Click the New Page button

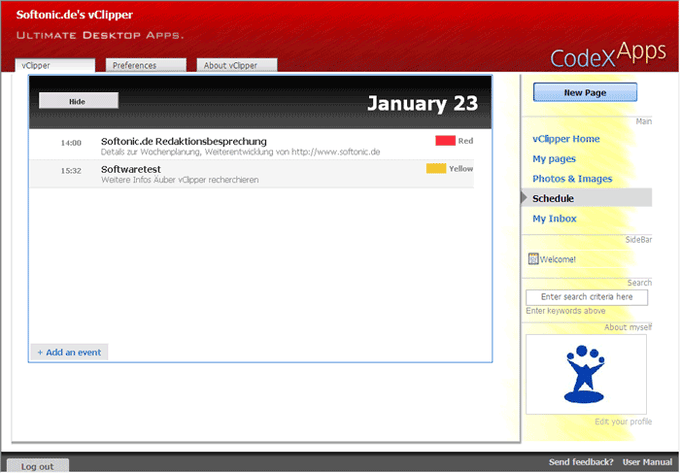(585, 92)
